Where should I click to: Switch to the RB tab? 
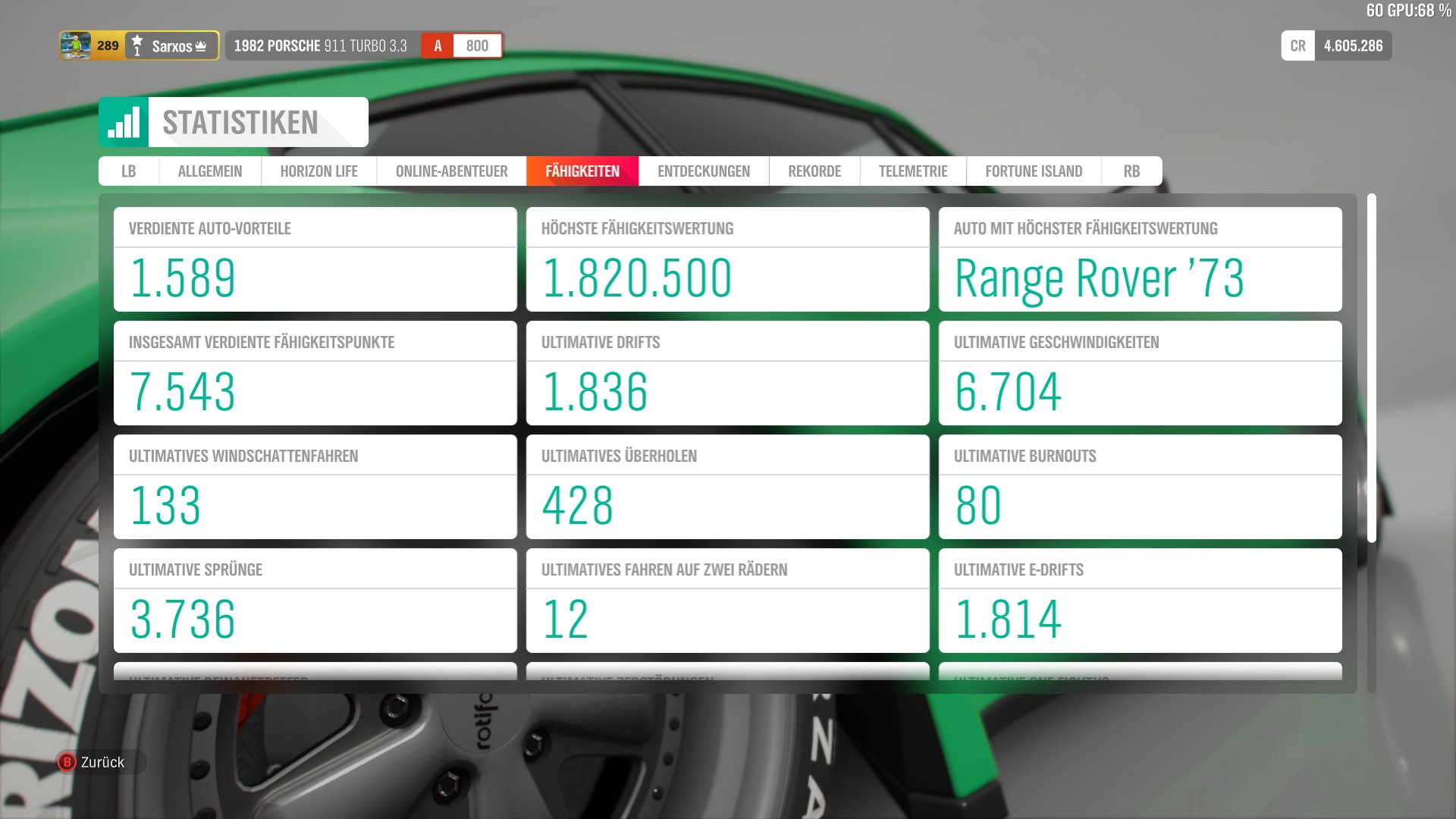click(x=1131, y=171)
